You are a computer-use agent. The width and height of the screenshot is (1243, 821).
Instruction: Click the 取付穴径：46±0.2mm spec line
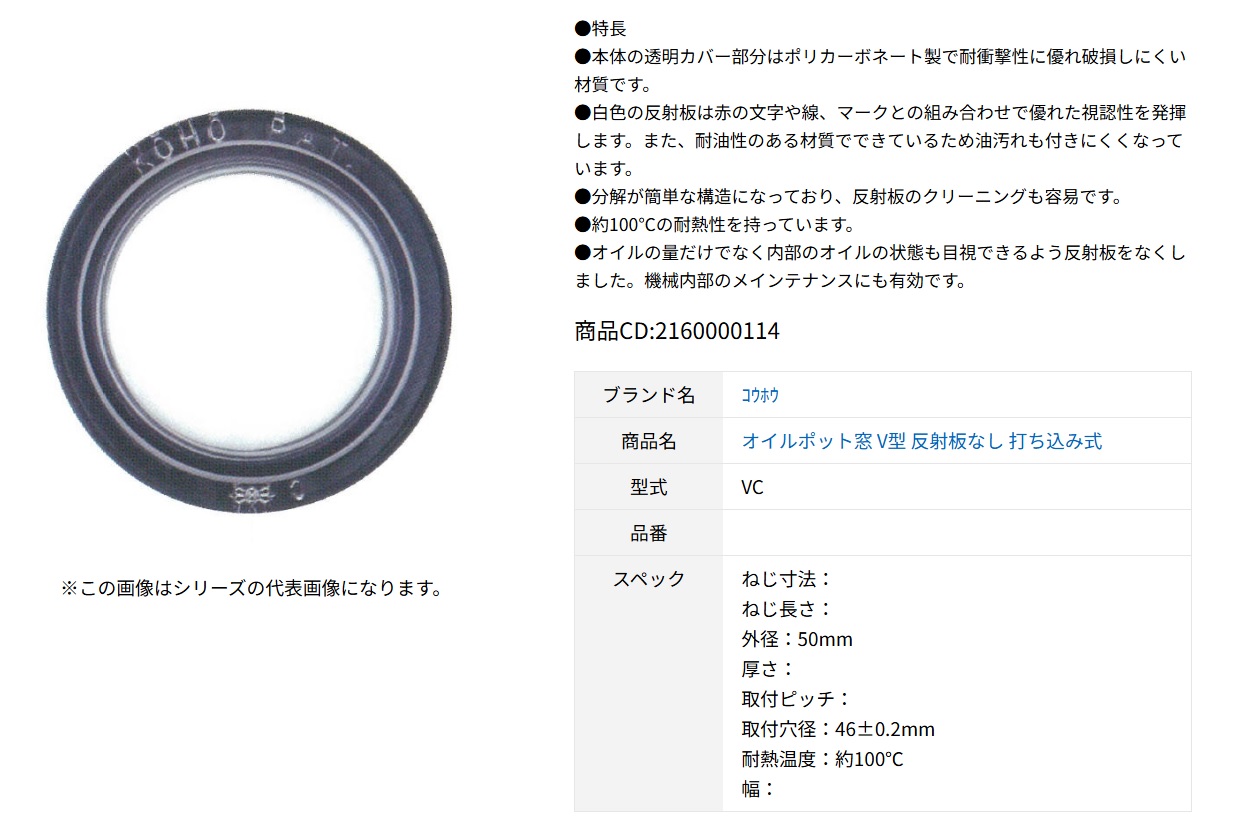838,729
